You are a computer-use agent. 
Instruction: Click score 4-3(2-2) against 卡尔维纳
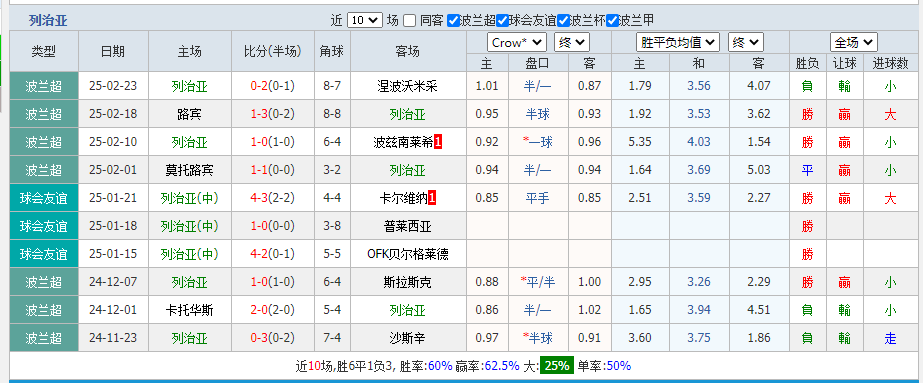(x=273, y=198)
